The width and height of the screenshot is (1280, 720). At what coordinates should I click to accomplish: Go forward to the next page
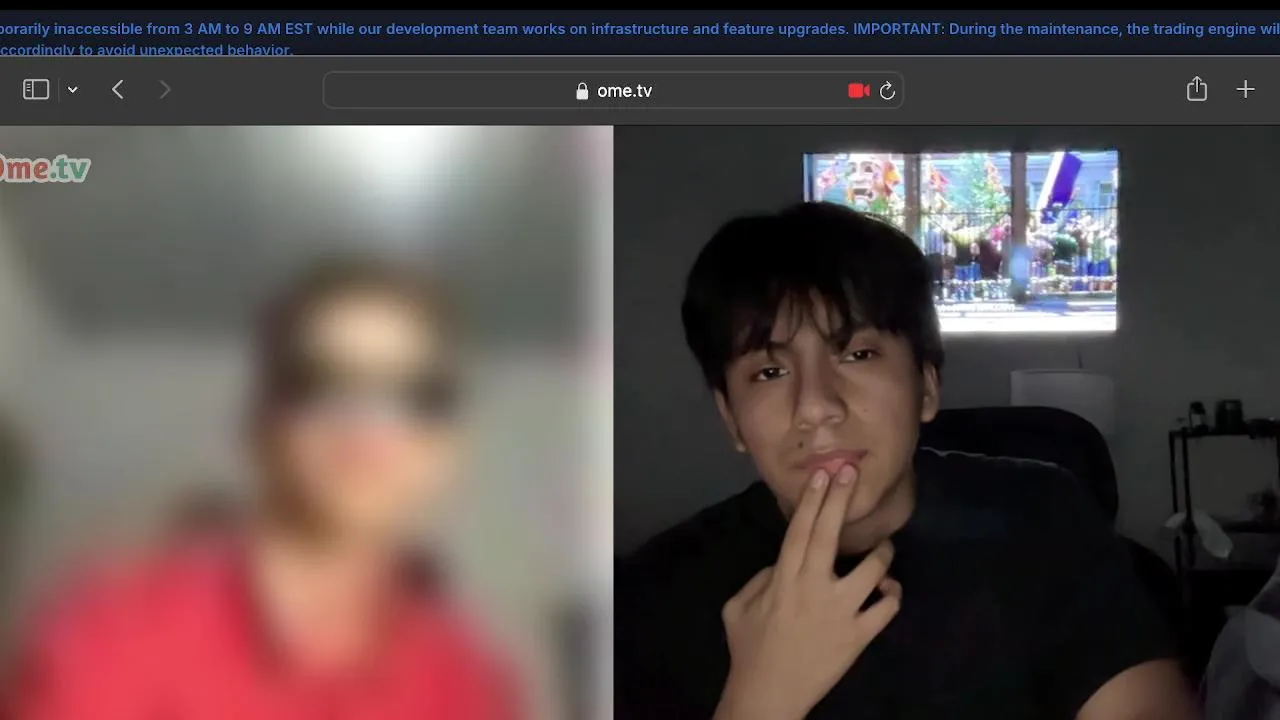pyautogui.click(x=165, y=90)
